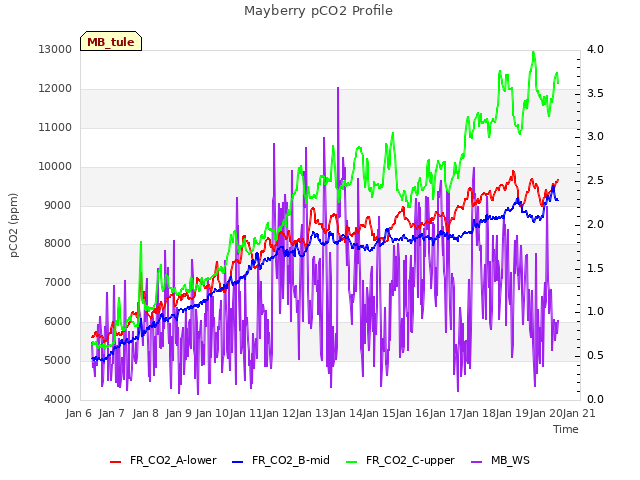The height and width of the screenshot is (480, 640).
Task: Click the 10000 left axis tick label
Action: pos(55,166)
